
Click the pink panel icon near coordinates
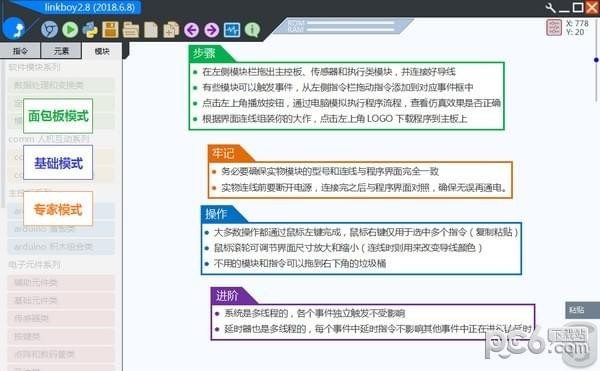click(x=554, y=28)
